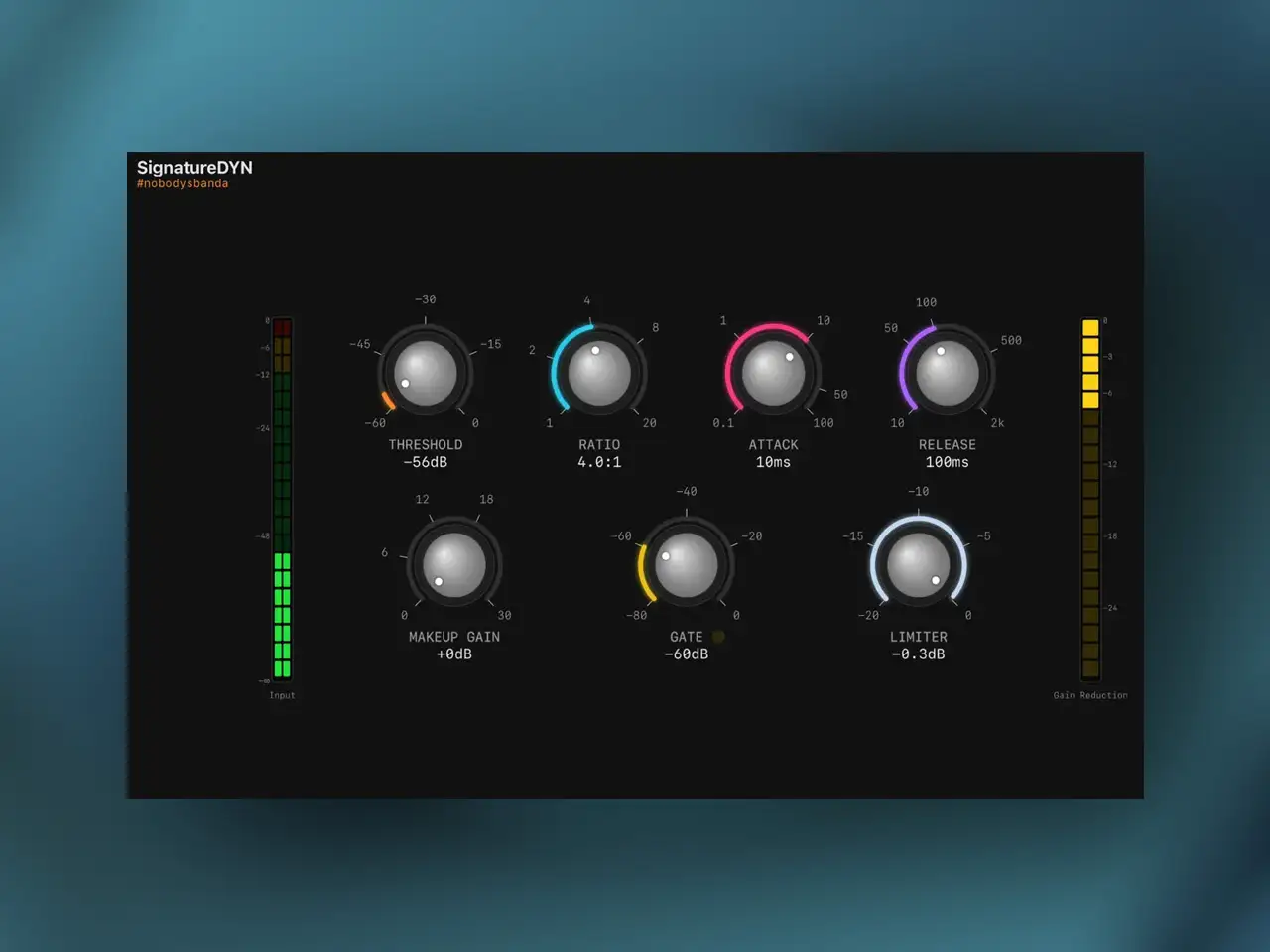1270x952 pixels.
Task: Click the MAKEUP GAIN label
Action: [x=454, y=637]
